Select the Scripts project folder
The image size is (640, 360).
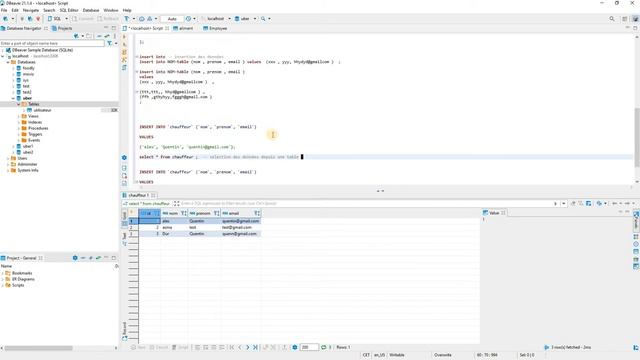tap(18, 285)
